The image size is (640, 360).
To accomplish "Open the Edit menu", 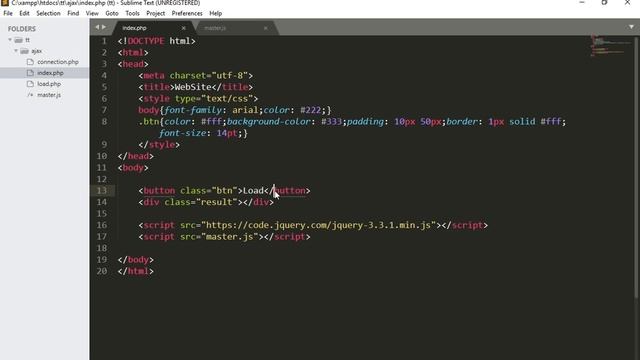I will 24,13.
